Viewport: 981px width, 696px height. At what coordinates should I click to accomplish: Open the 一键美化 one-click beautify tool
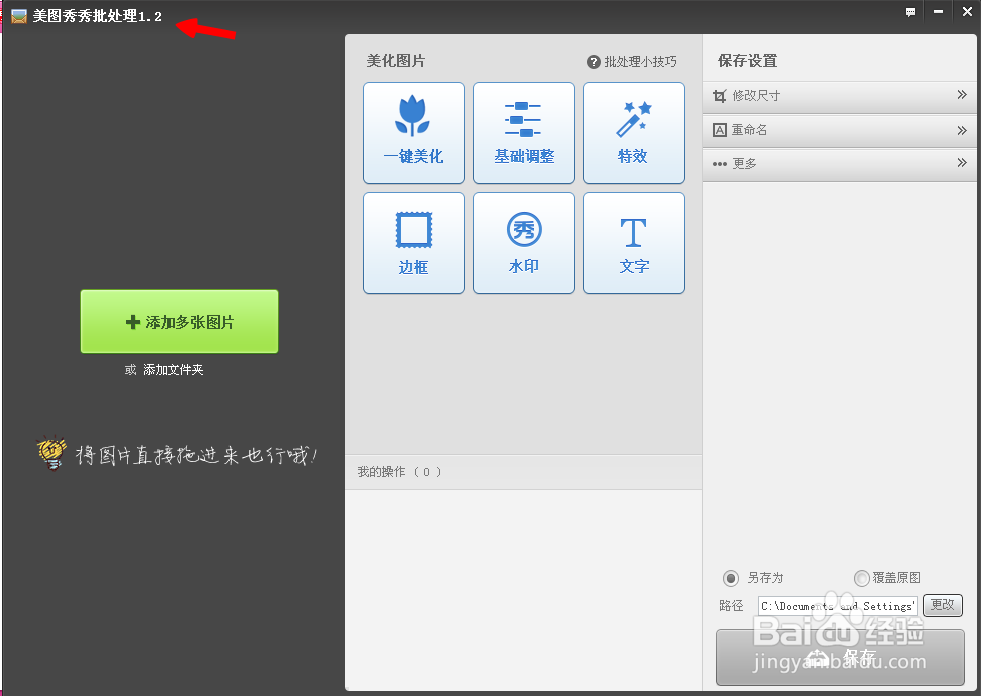[414, 133]
